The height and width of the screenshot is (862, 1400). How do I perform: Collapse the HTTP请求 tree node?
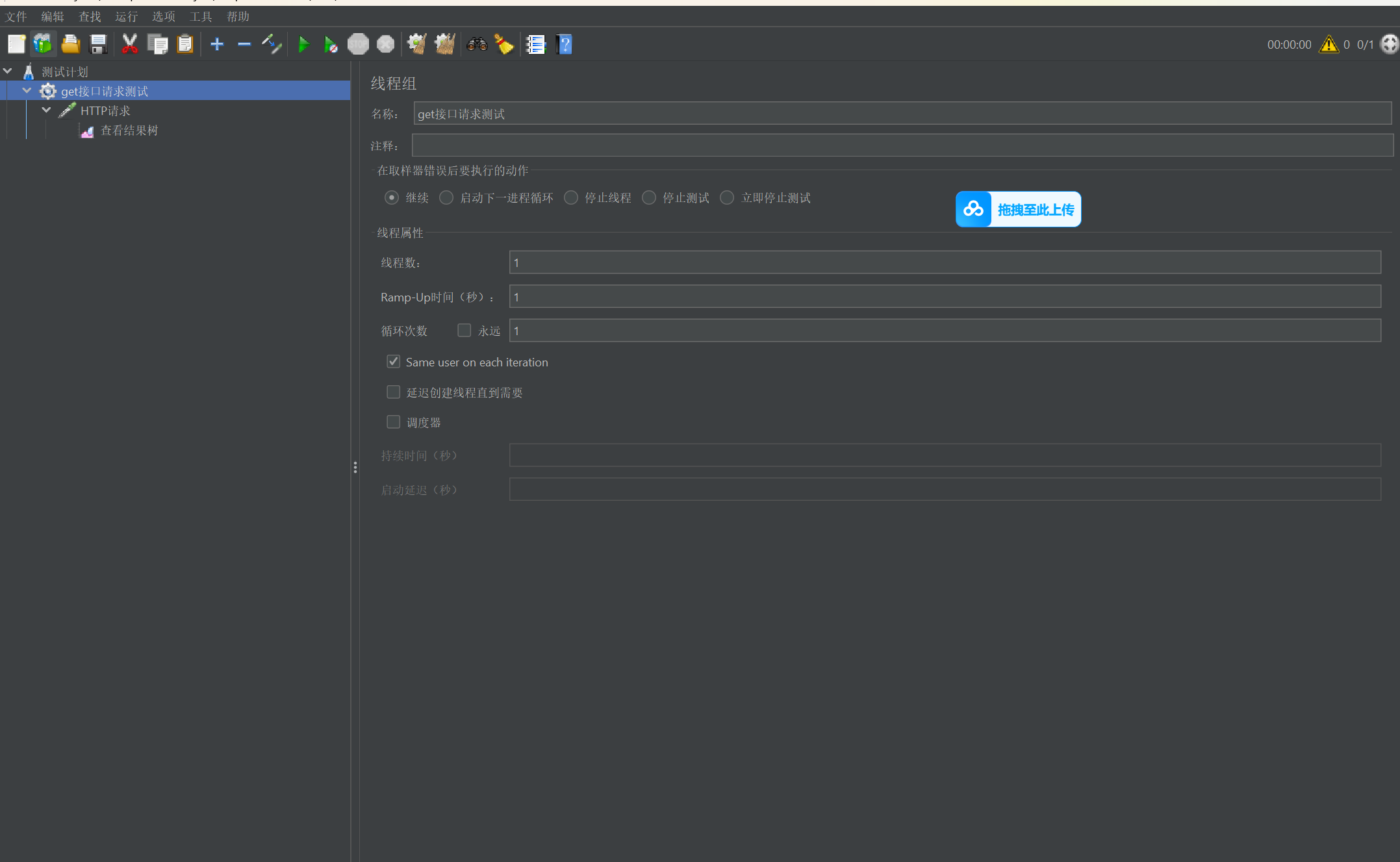pos(46,110)
